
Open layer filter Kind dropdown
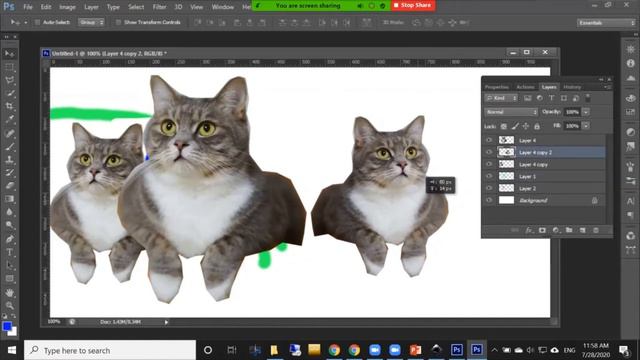click(x=501, y=98)
